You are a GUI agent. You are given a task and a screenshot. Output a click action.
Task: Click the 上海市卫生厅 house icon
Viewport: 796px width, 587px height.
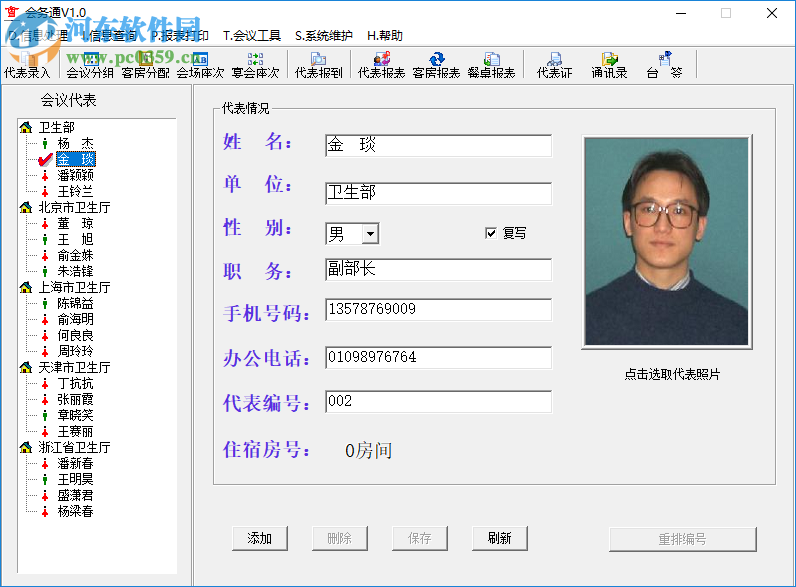tap(26, 287)
